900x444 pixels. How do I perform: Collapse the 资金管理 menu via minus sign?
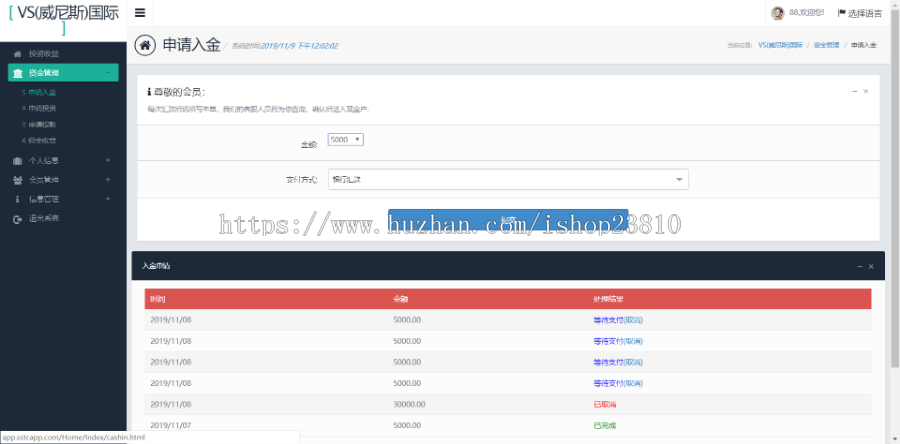coord(108,72)
